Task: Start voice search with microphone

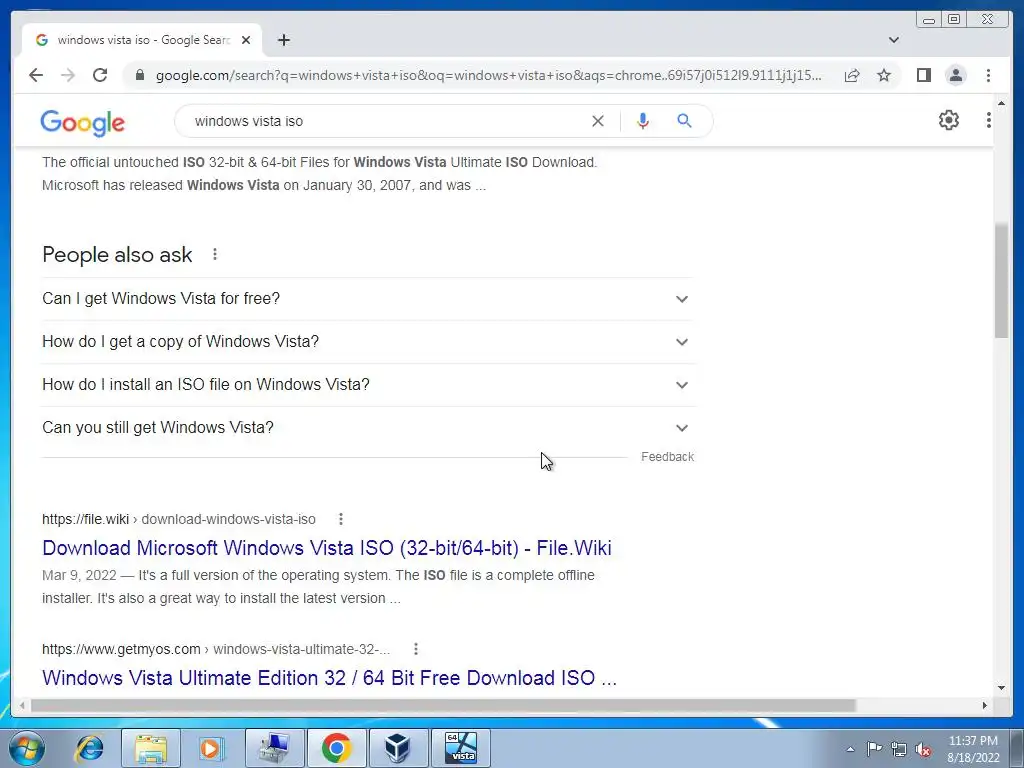Action: point(643,121)
